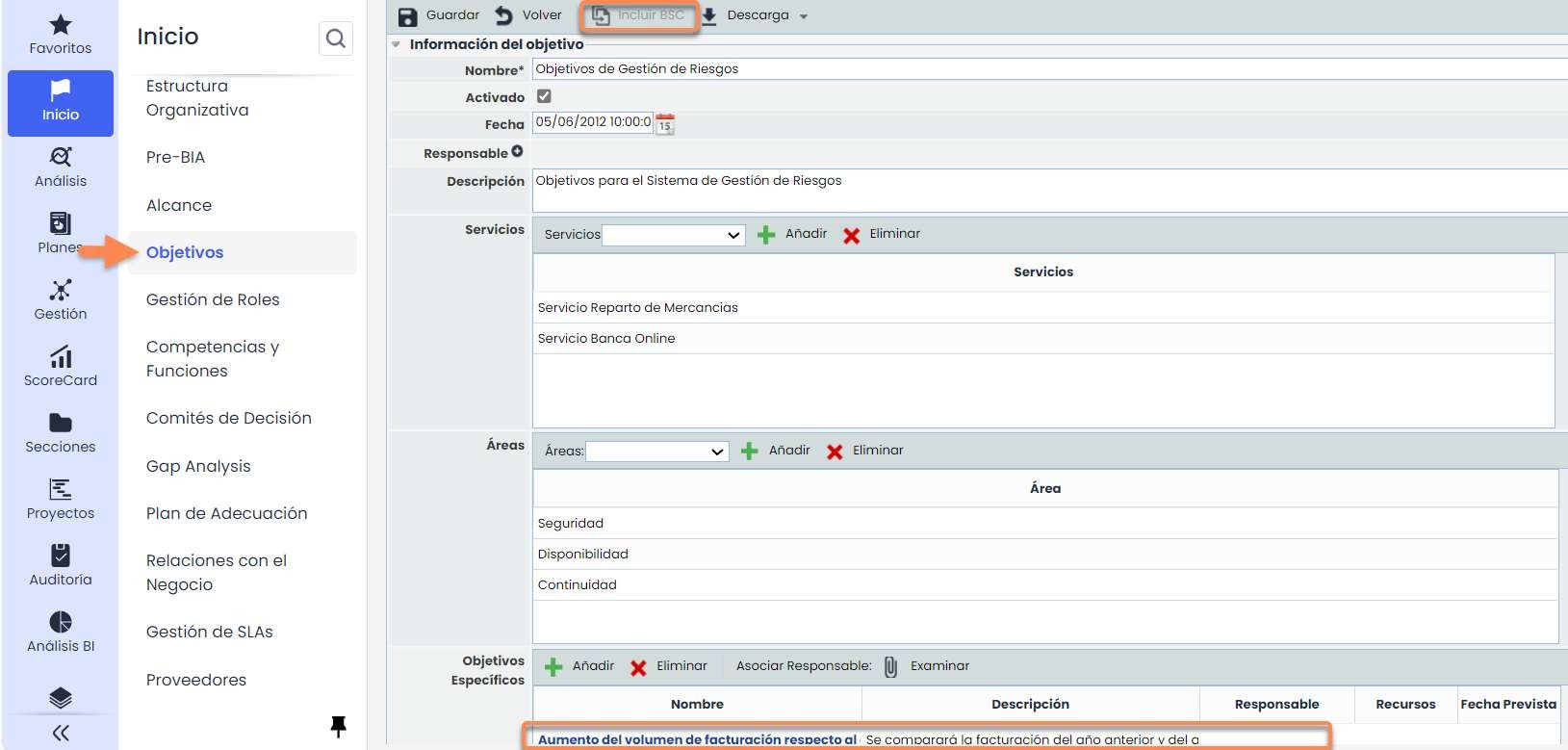Uncheck the Activado checkbox
The width and height of the screenshot is (1568, 750).
[544, 96]
